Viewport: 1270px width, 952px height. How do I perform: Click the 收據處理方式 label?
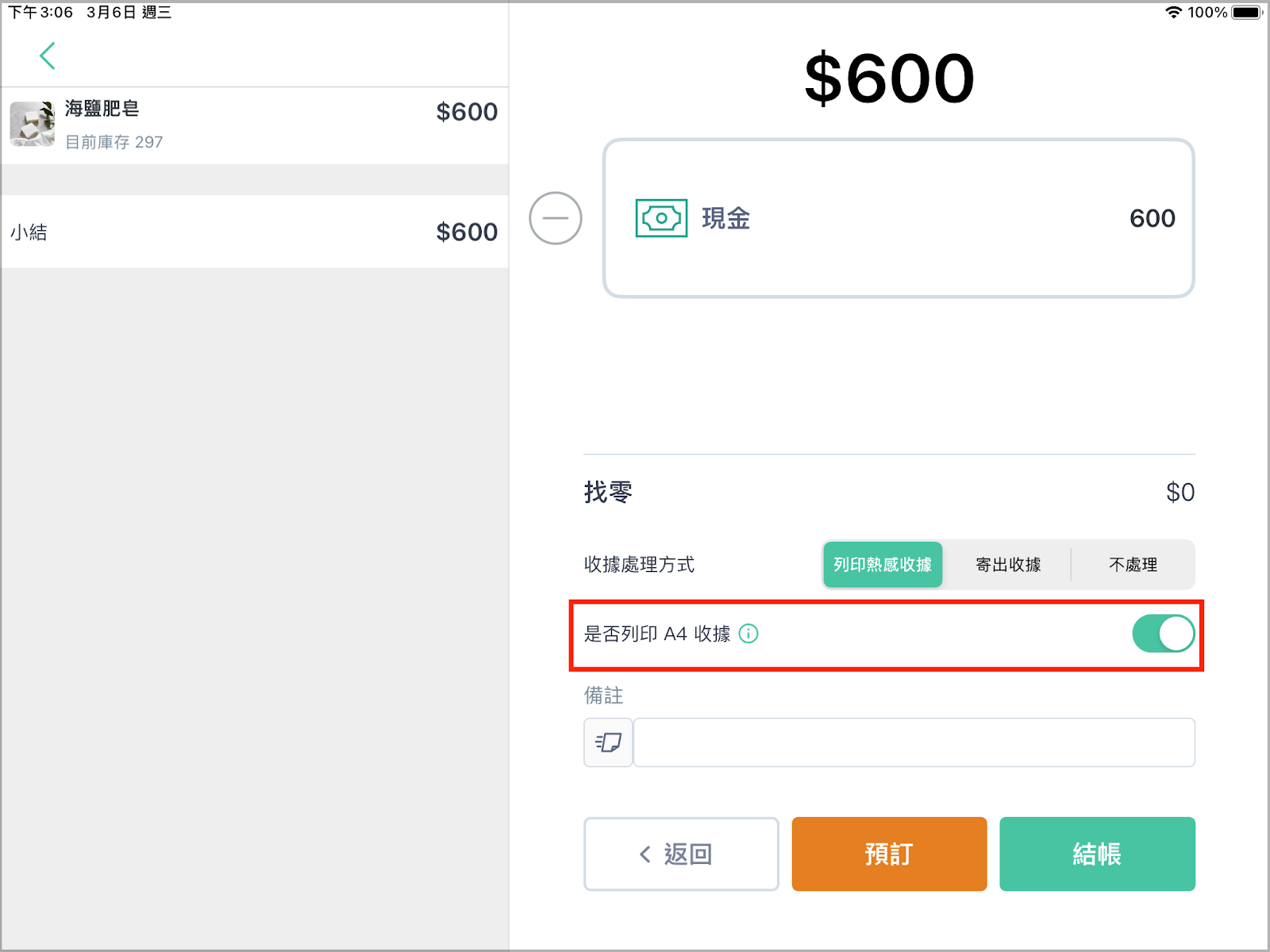pyautogui.click(x=639, y=565)
